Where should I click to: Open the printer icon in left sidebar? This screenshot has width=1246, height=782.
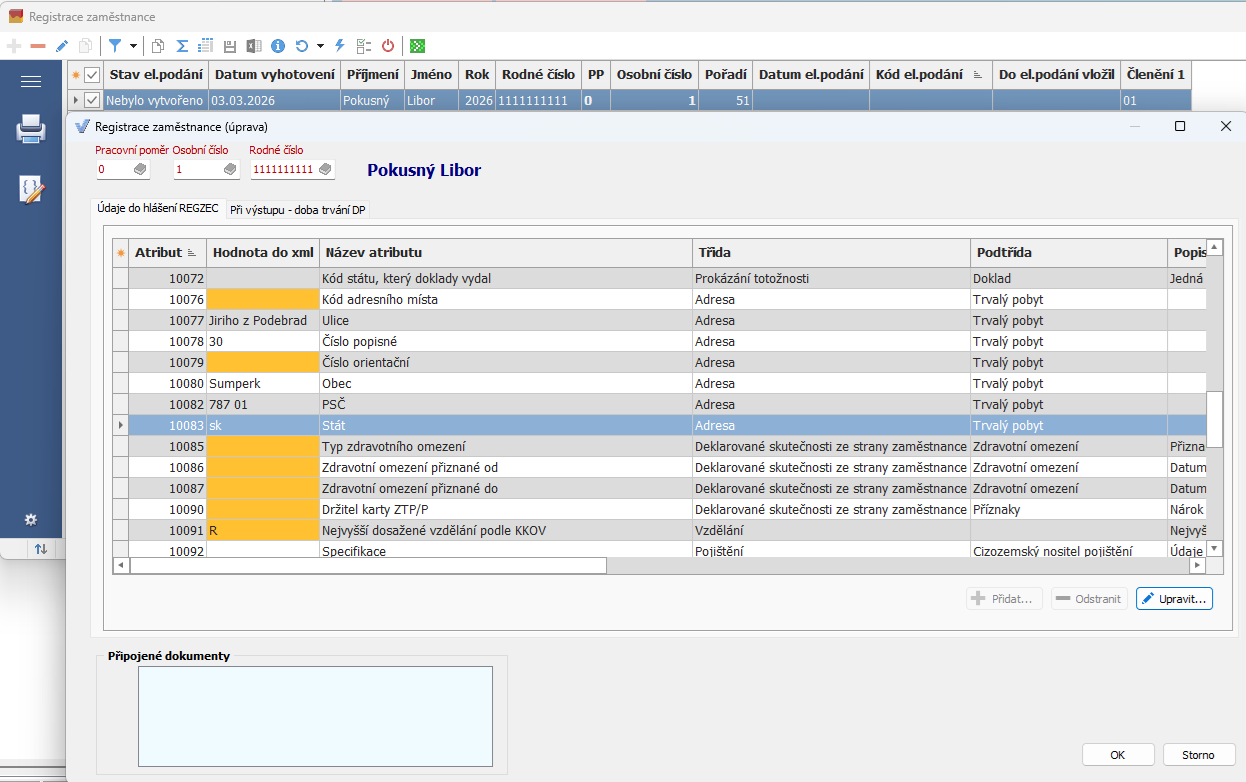pyautogui.click(x=31, y=129)
